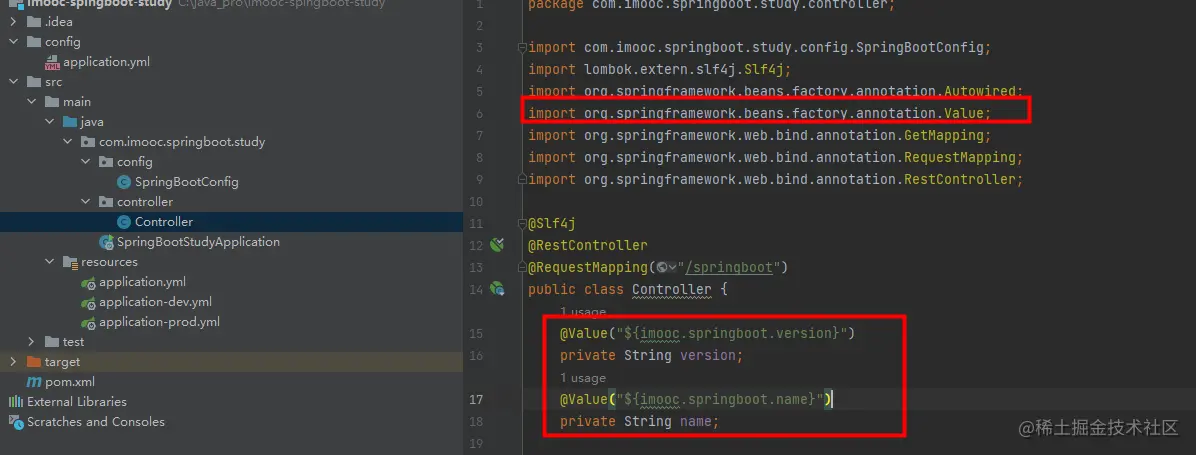Click line number 6 in the gutter
1196x455 pixels.
click(479, 114)
